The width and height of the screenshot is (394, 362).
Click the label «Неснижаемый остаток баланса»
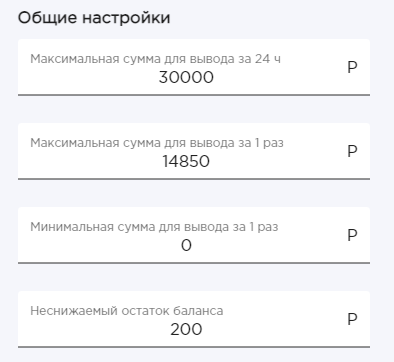[x=127, y=311]
